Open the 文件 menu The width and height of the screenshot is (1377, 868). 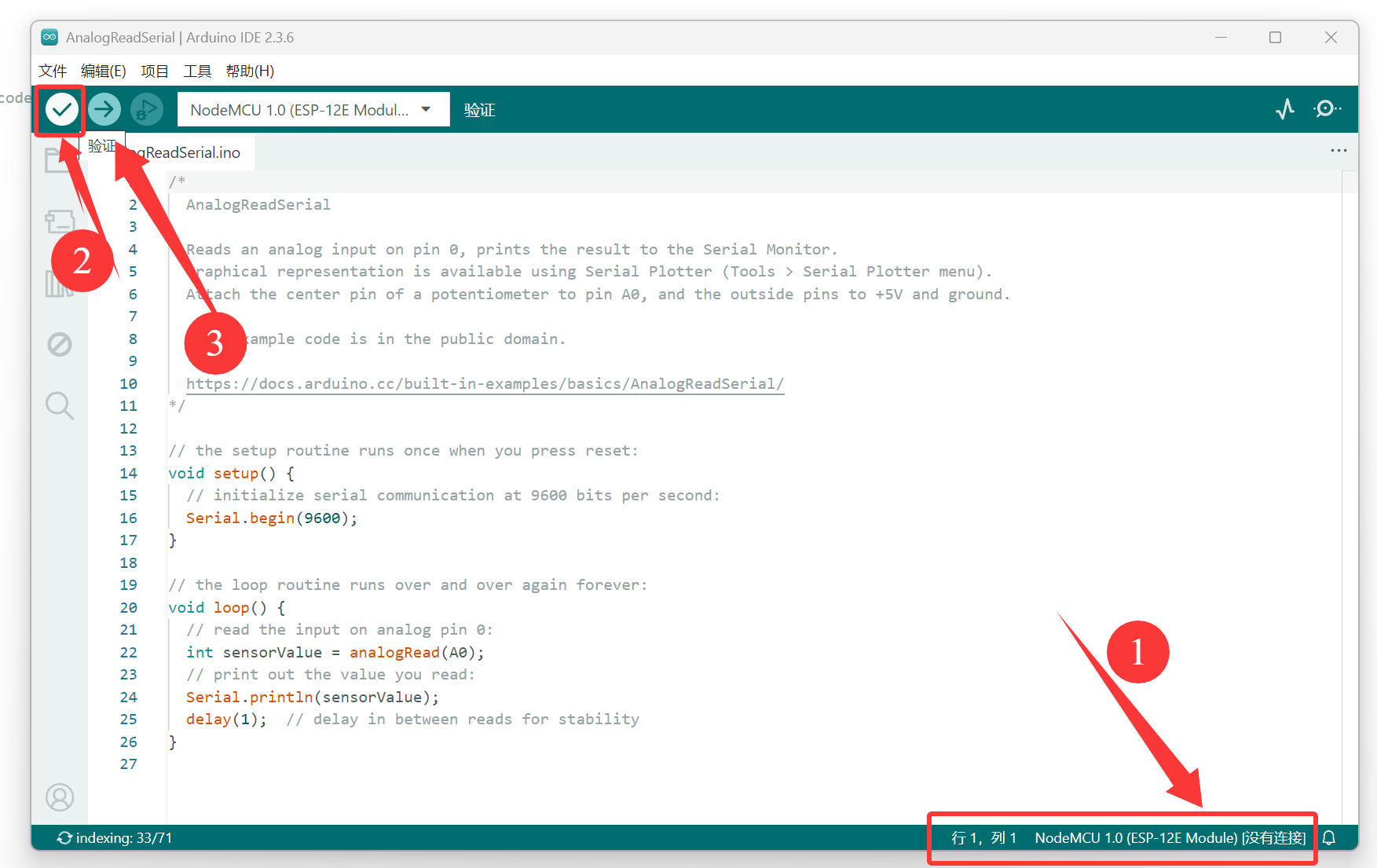coord(53,71)
